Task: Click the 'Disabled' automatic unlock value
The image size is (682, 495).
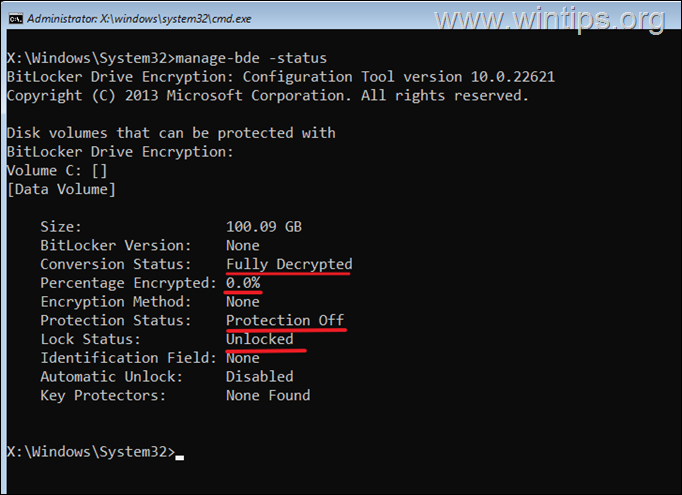Action: tap(260, 377)
